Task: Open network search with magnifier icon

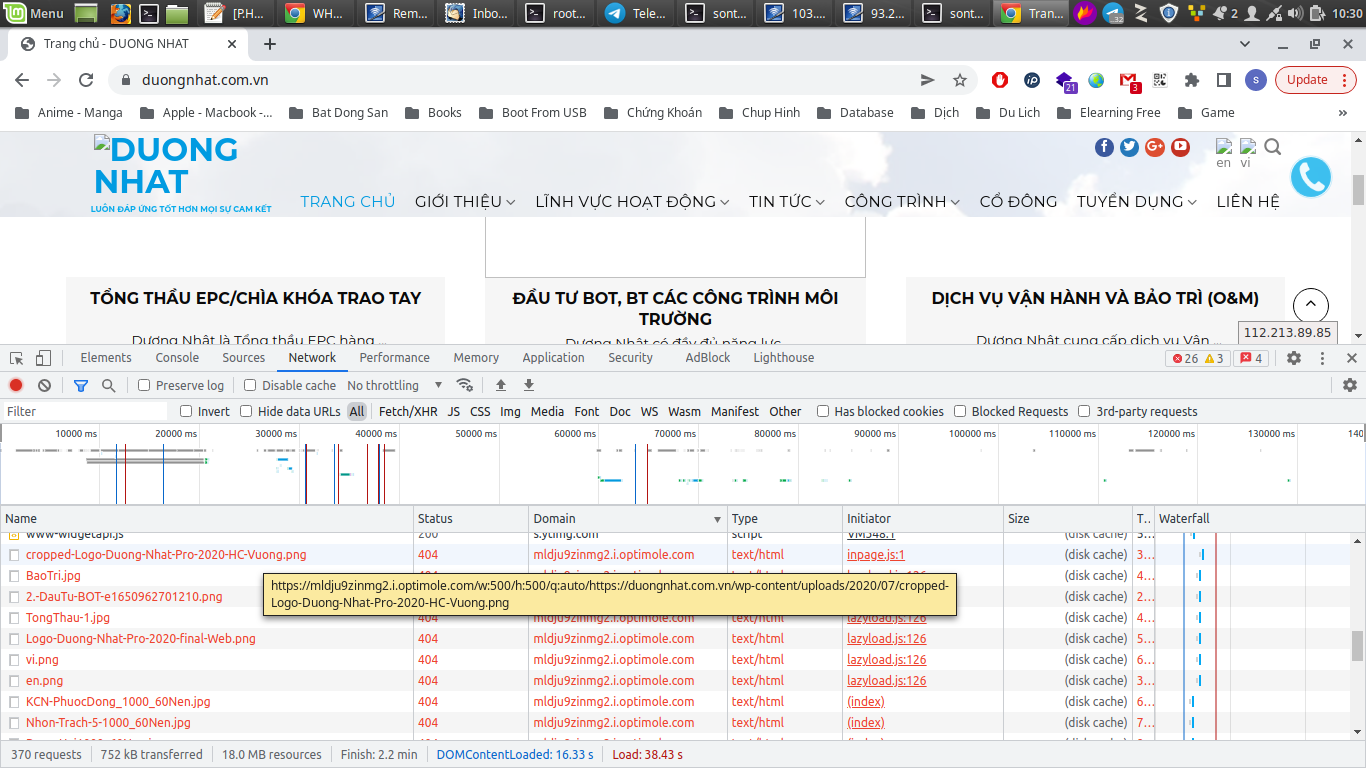Action: click(x=108, y=385)
